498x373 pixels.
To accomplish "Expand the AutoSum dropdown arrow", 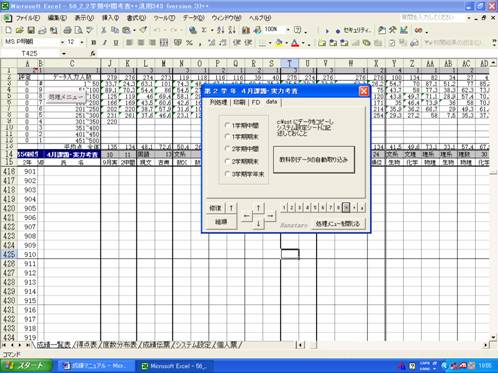I will [x=212, y=30].
